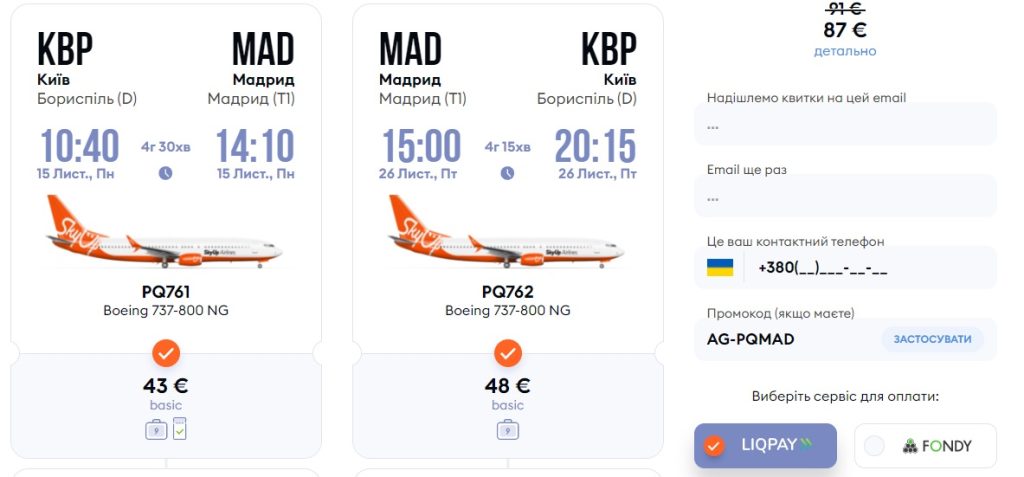This screenshot has height=477, width=1024.
Task: Click the SkyUp plane image for flight PQ762
Action: [x=507, y=233]
